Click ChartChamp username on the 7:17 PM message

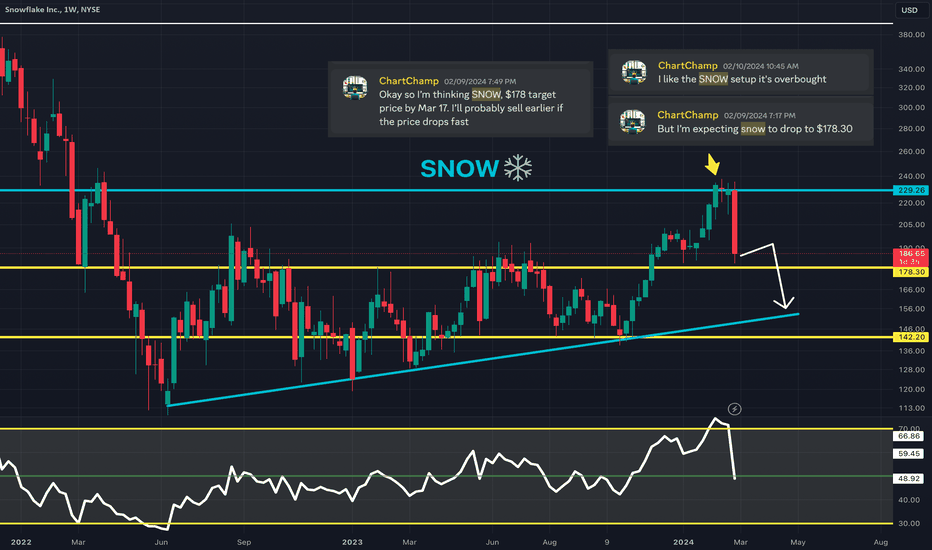[x=688, y=115]
